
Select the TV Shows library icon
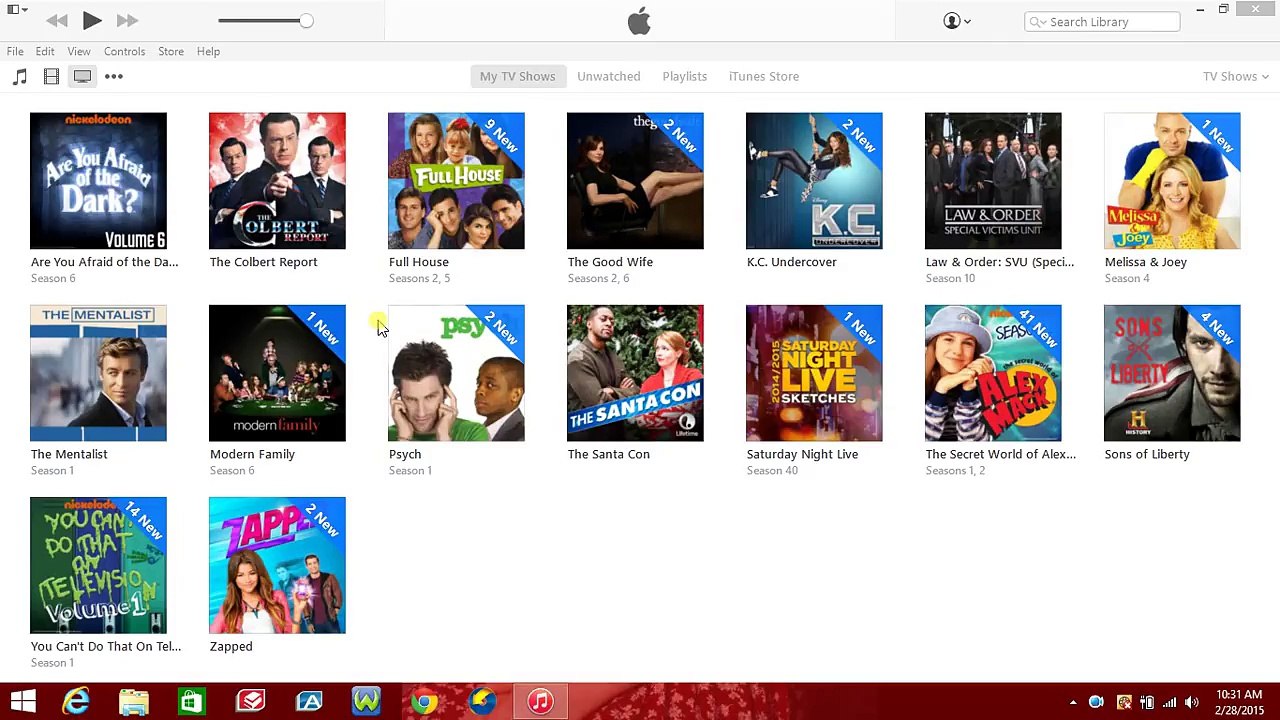(82, 76)
